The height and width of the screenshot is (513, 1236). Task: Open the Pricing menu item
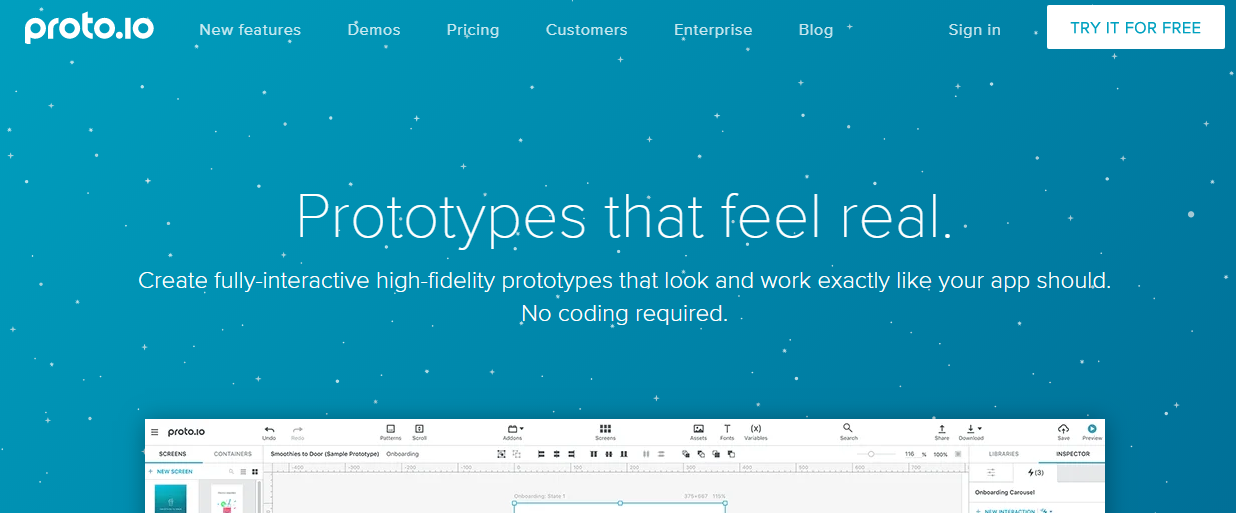472,29
